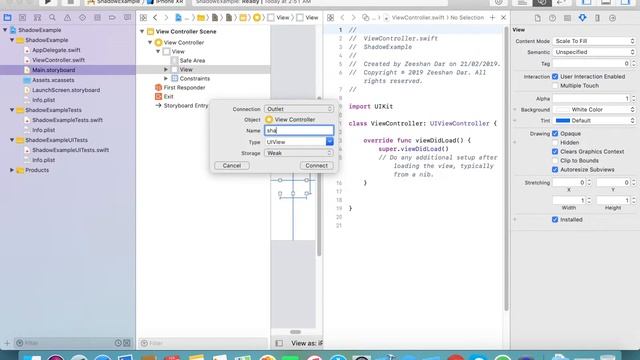This screenshot has width=640, height=360.
Task: Open the Content Mode dropdown
Action: pyautogui.click(x=594, y=41)
